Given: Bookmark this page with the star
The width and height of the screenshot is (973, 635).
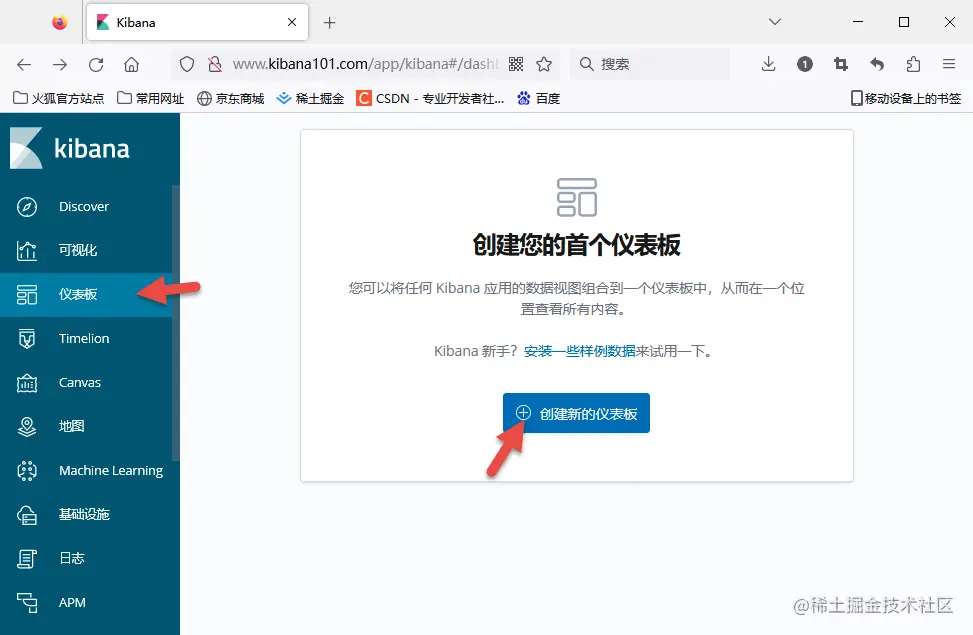Looking at the screenshot, I should (544, 64).
